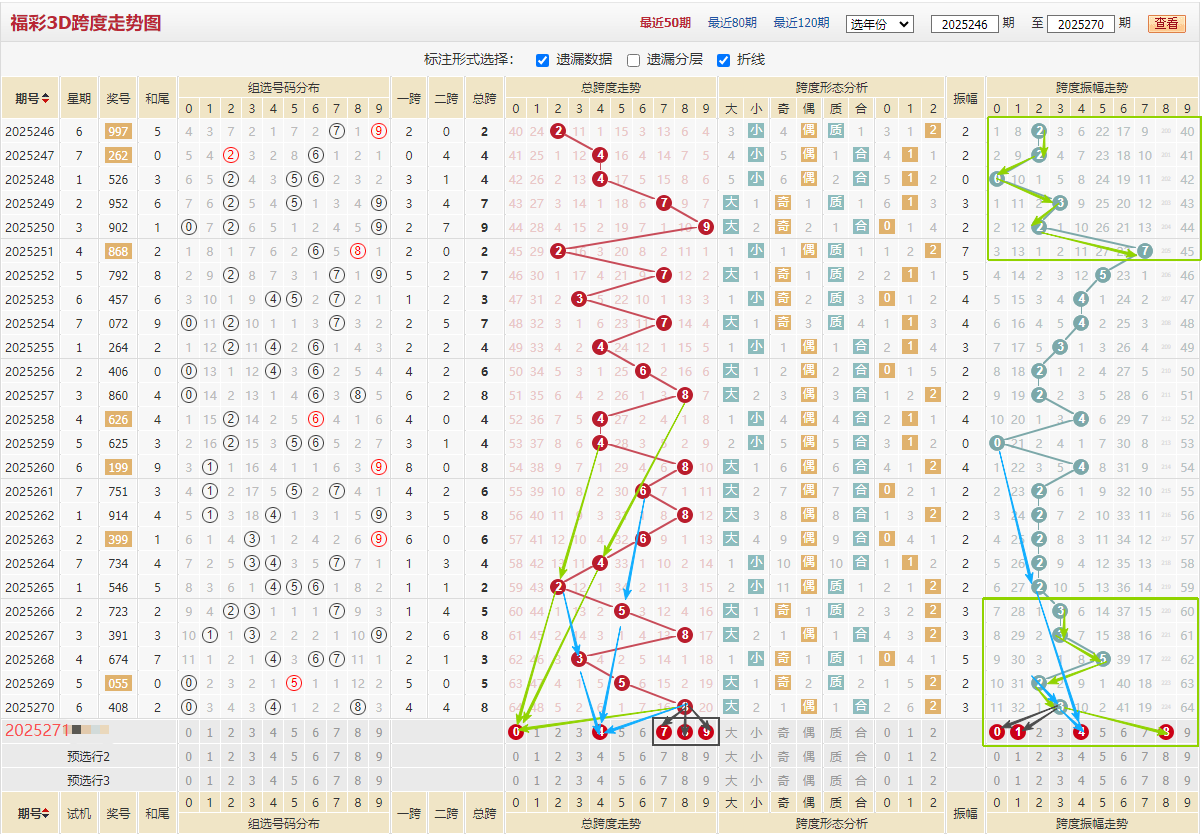The image size is (1204, 834).
Task: Click the top 跨度振幅走势 header
Action: coord(1091,88)
